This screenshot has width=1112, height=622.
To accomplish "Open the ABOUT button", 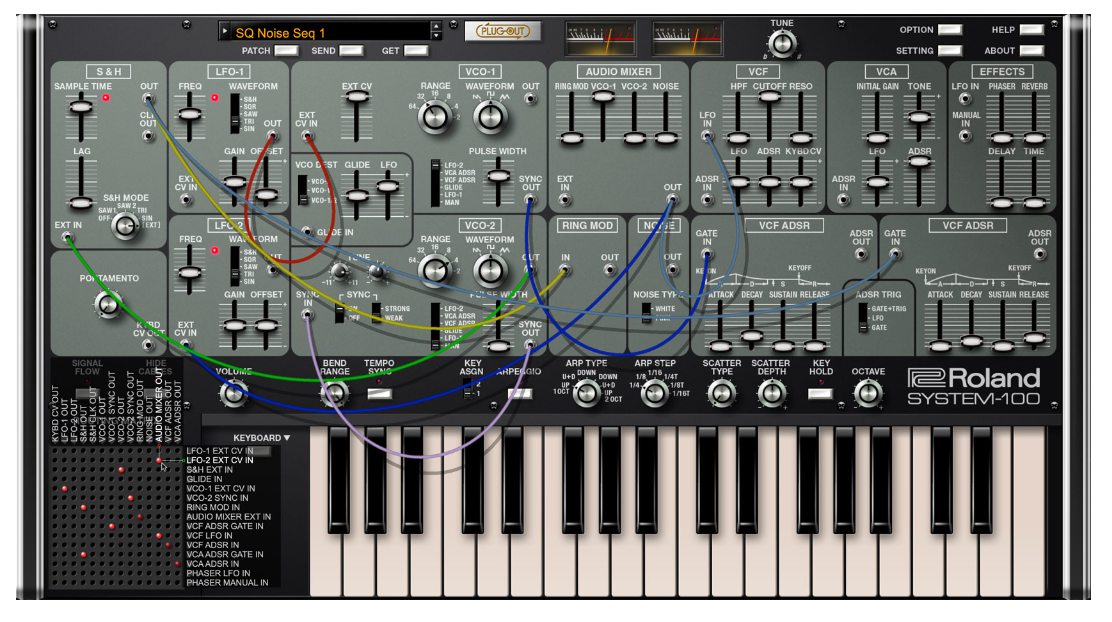I will click(1031, 50).
